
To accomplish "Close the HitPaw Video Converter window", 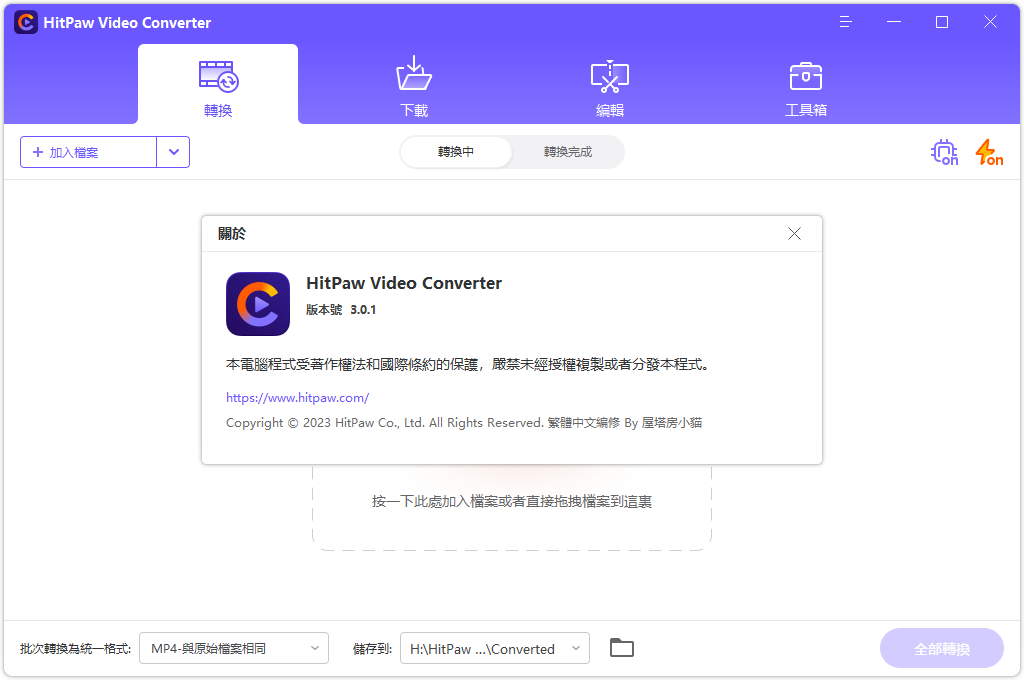I will coord(990,22).
